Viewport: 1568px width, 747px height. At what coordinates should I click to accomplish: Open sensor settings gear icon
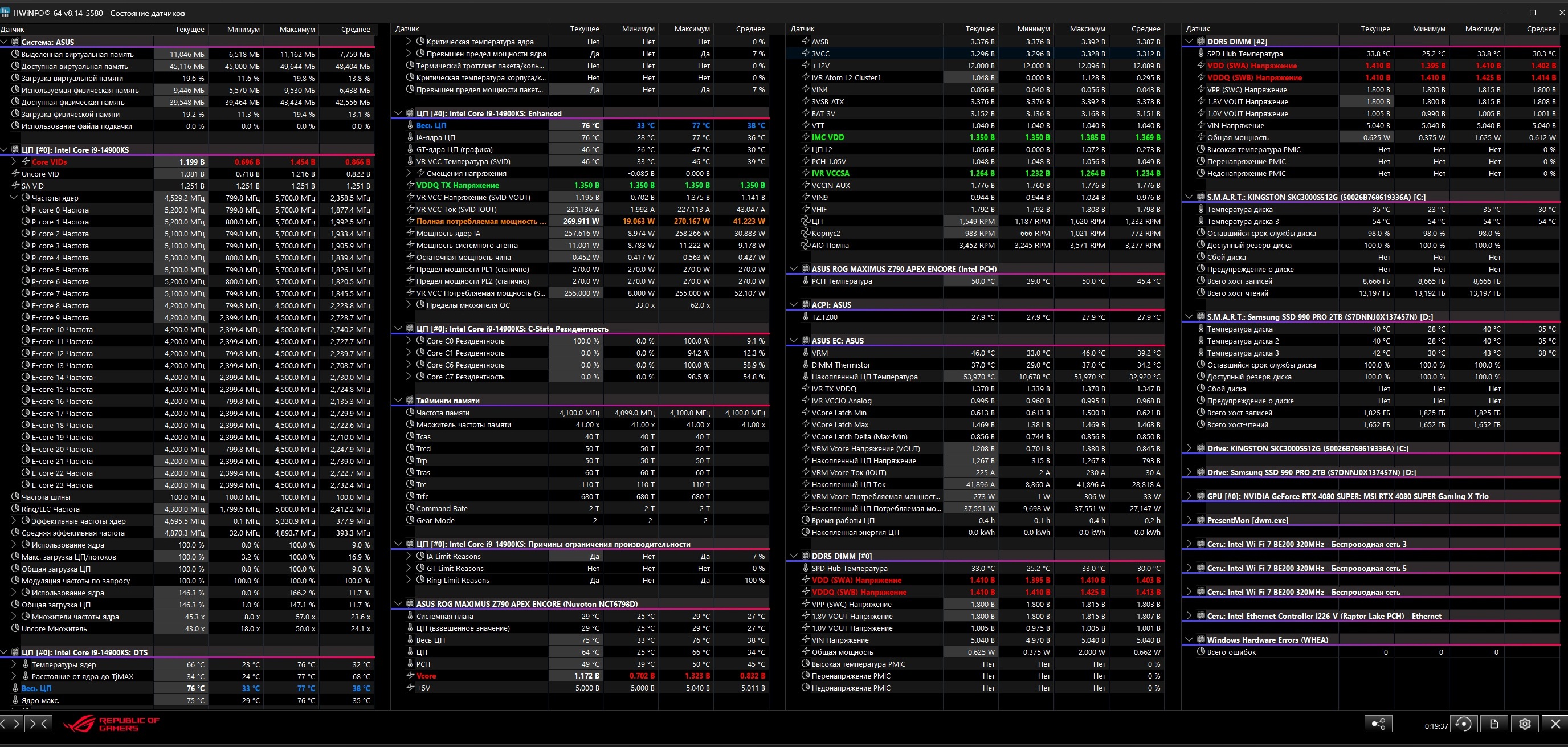[x=1525, y=724]
